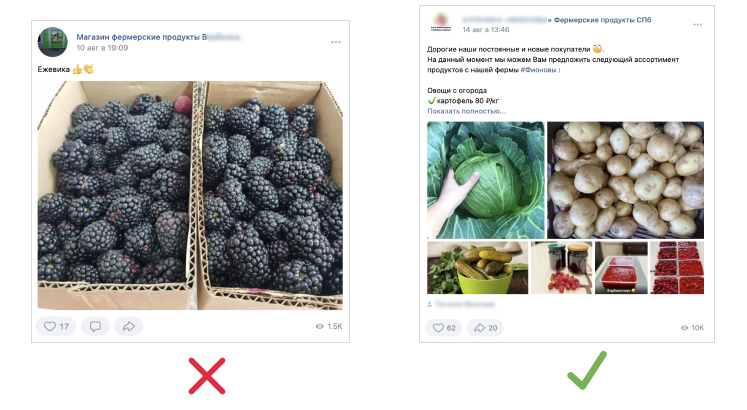View the 10K views counter eye icon
This screenshot has width=747, height=410.
click(x=684, y=328)
